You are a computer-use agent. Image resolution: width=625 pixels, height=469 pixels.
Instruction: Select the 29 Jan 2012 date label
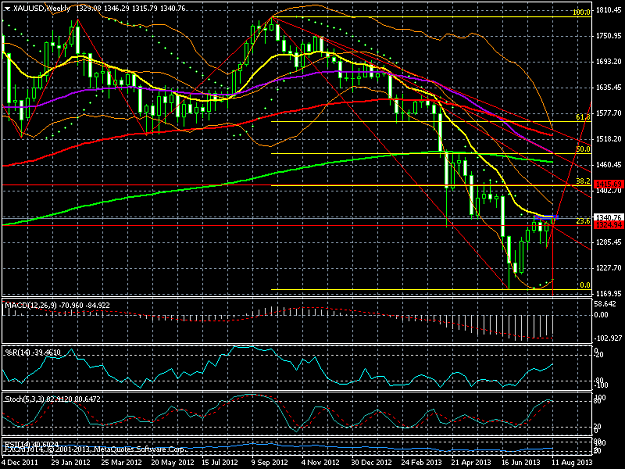71,462
